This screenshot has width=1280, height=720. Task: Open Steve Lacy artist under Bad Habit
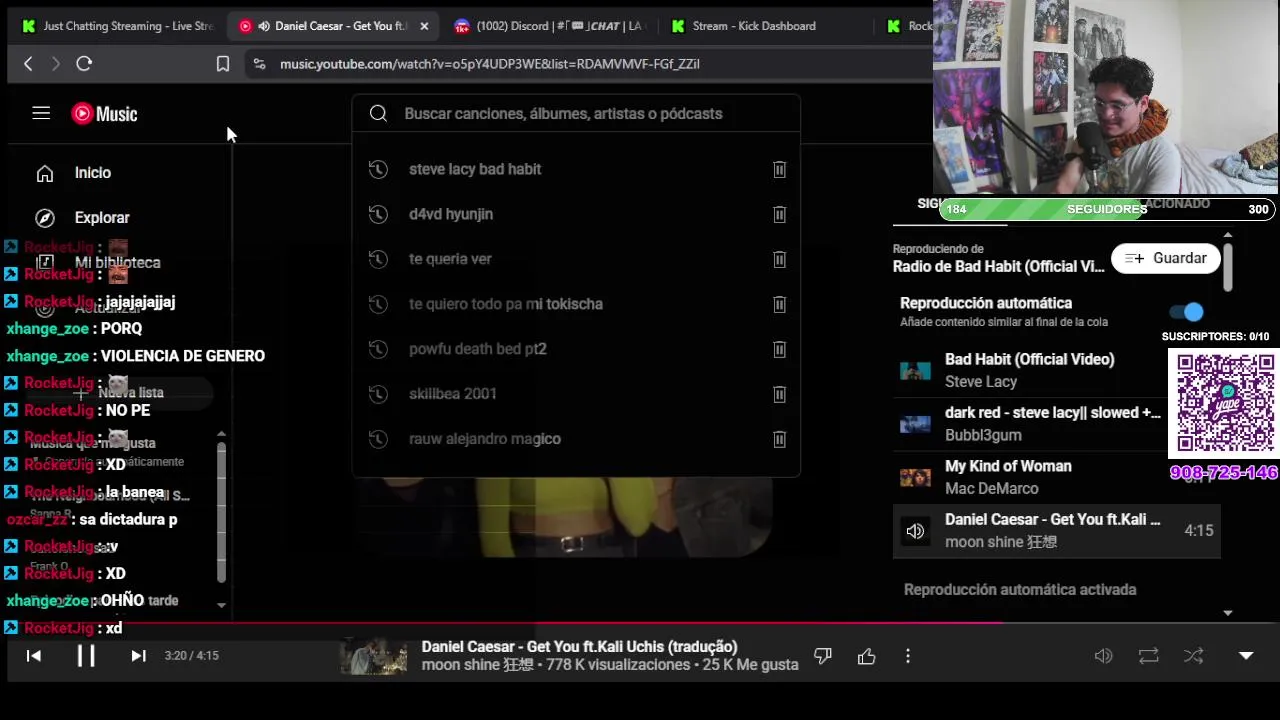(981, 382)
